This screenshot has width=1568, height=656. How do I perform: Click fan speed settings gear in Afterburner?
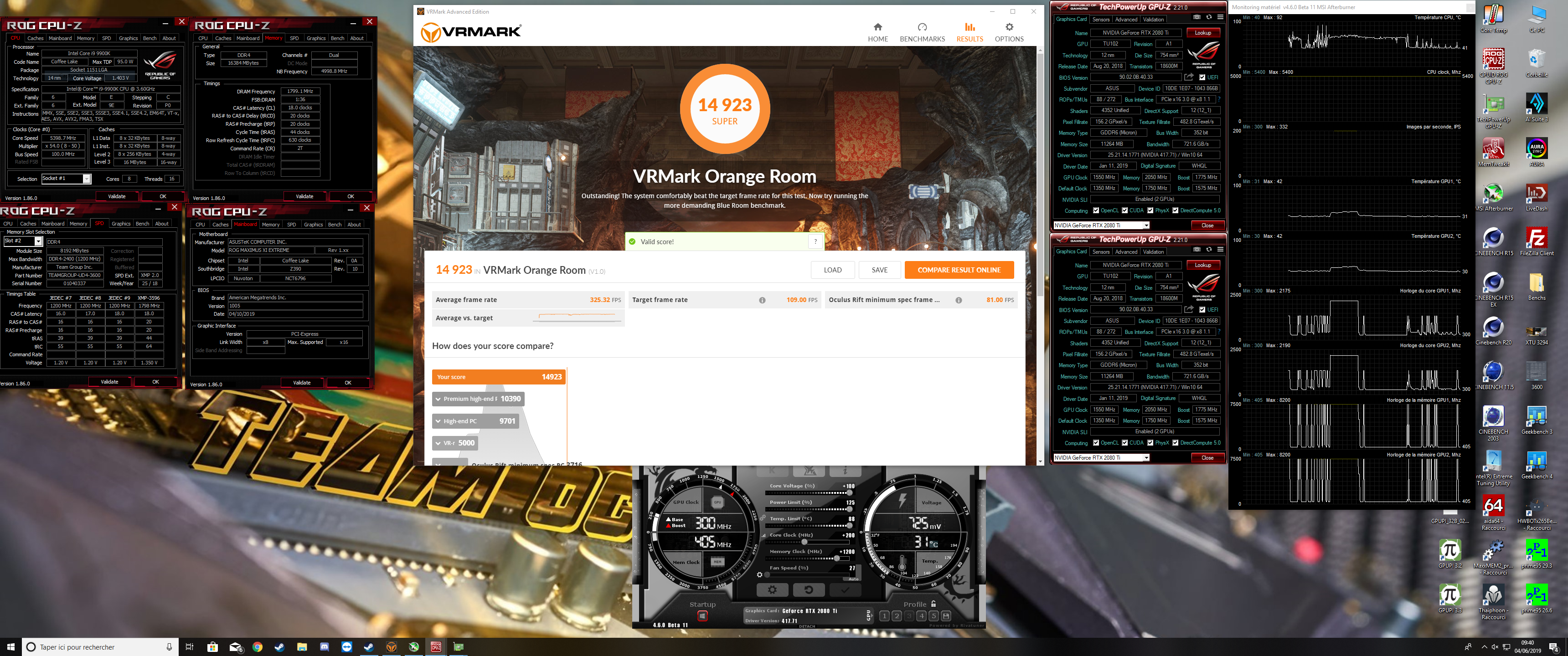click(760, 574)
